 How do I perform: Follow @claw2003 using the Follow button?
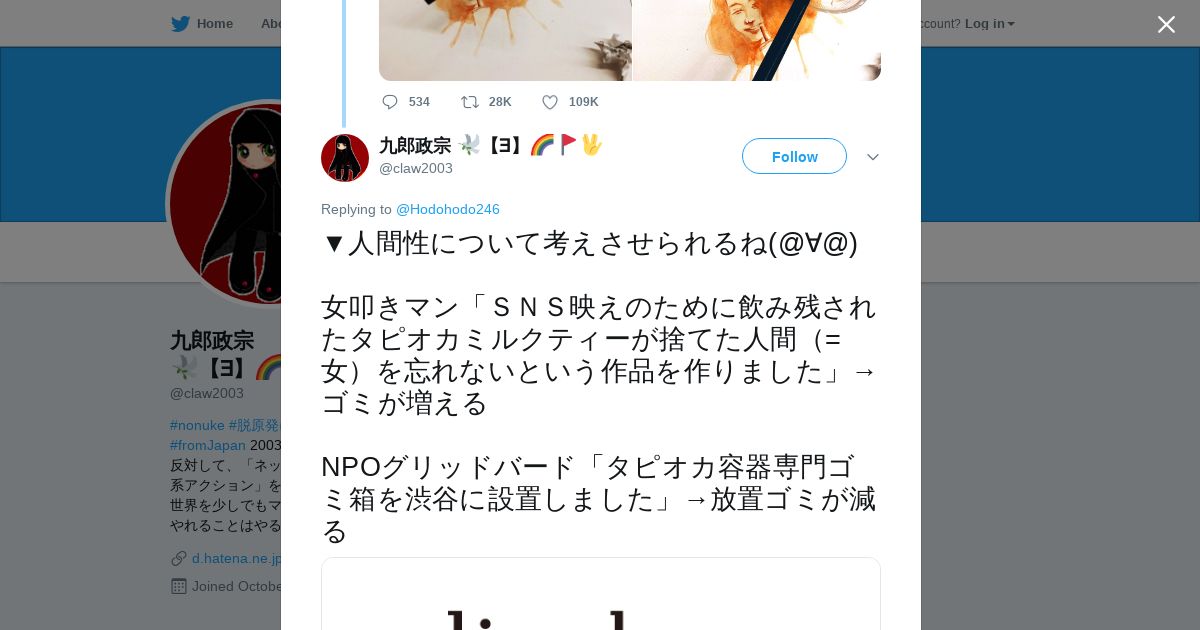(x=794, y=156)
